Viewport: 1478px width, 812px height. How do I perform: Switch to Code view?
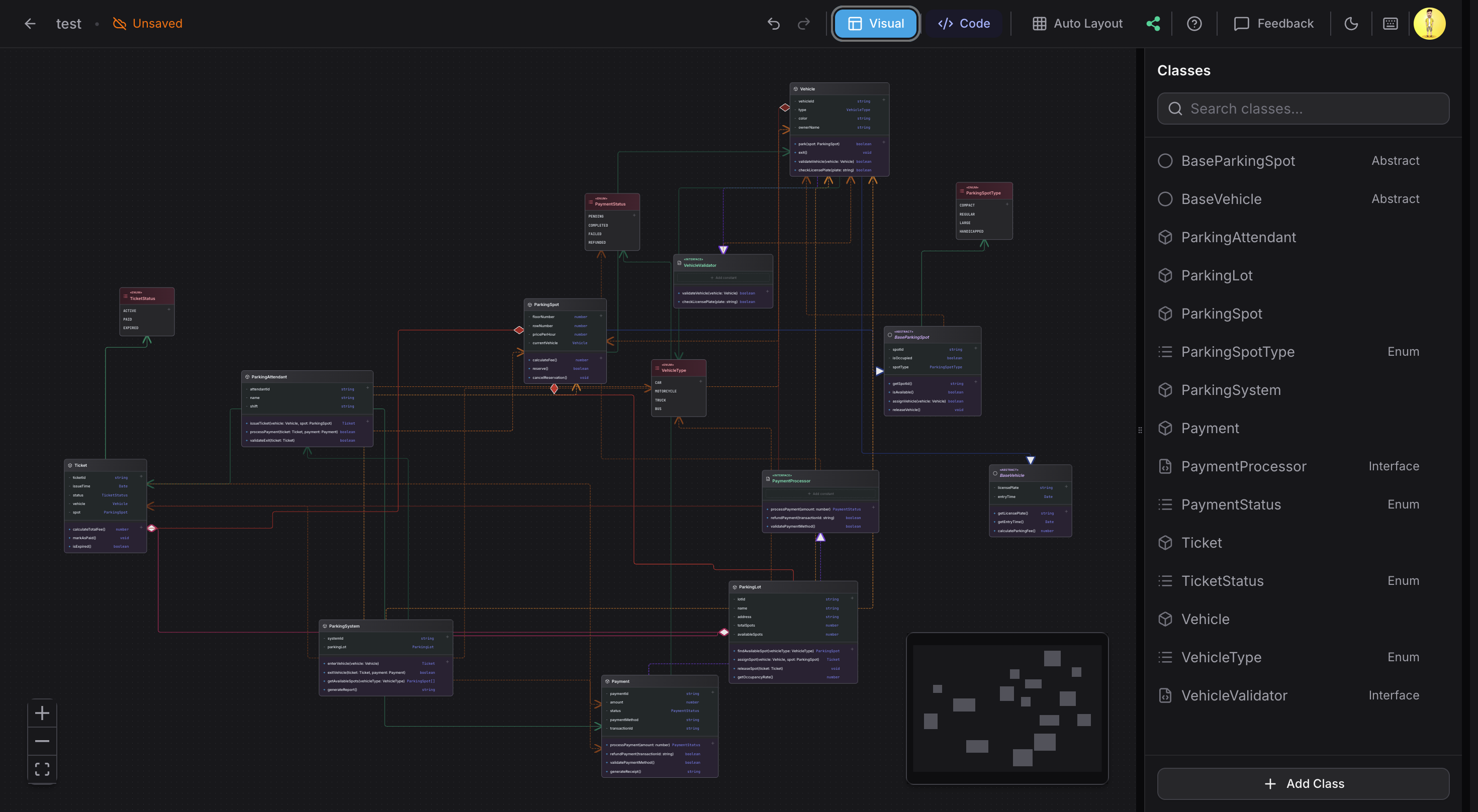coord(964,24)
